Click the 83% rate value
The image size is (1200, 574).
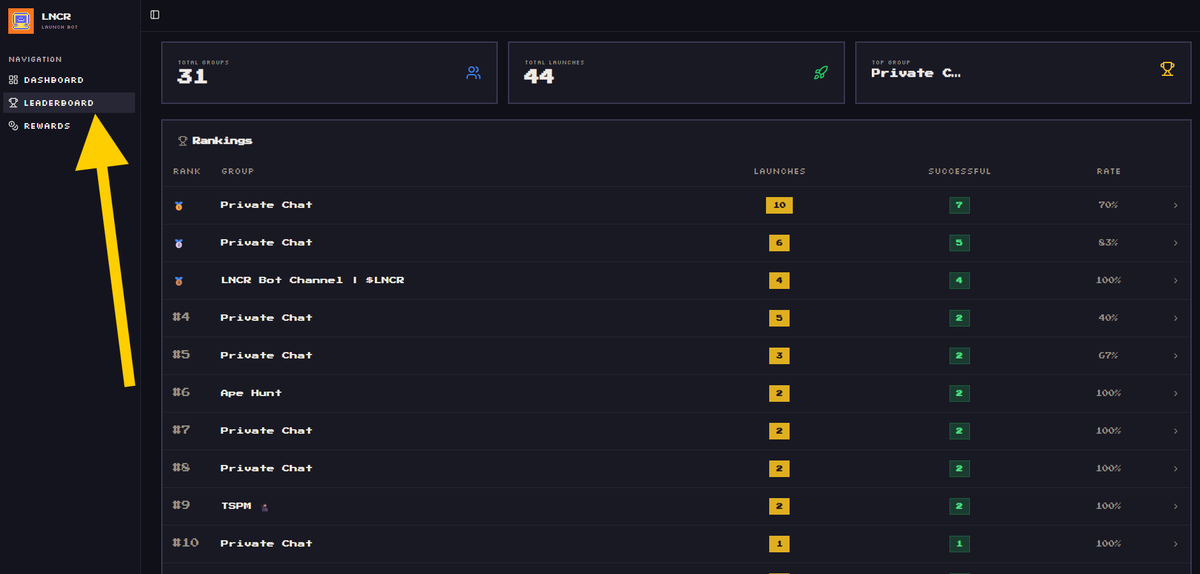[x=1107, y=243]
